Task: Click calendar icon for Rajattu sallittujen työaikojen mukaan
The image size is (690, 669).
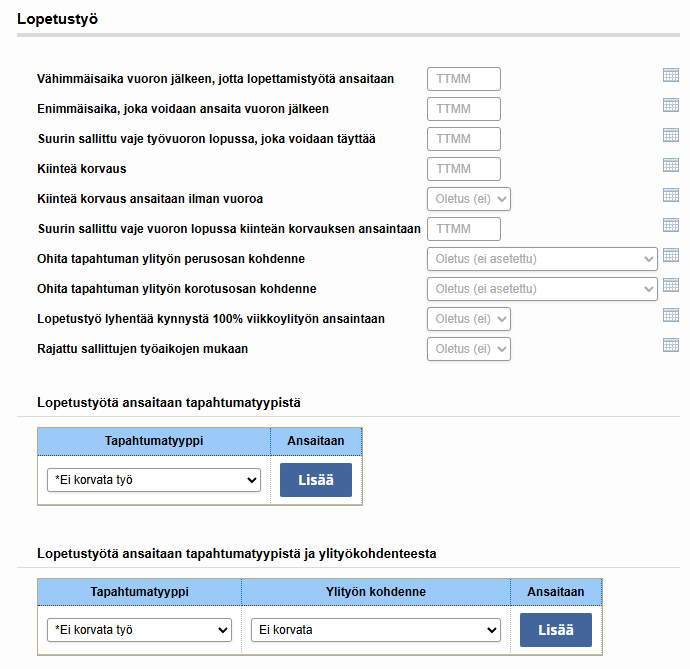Action: pos(671,345)
